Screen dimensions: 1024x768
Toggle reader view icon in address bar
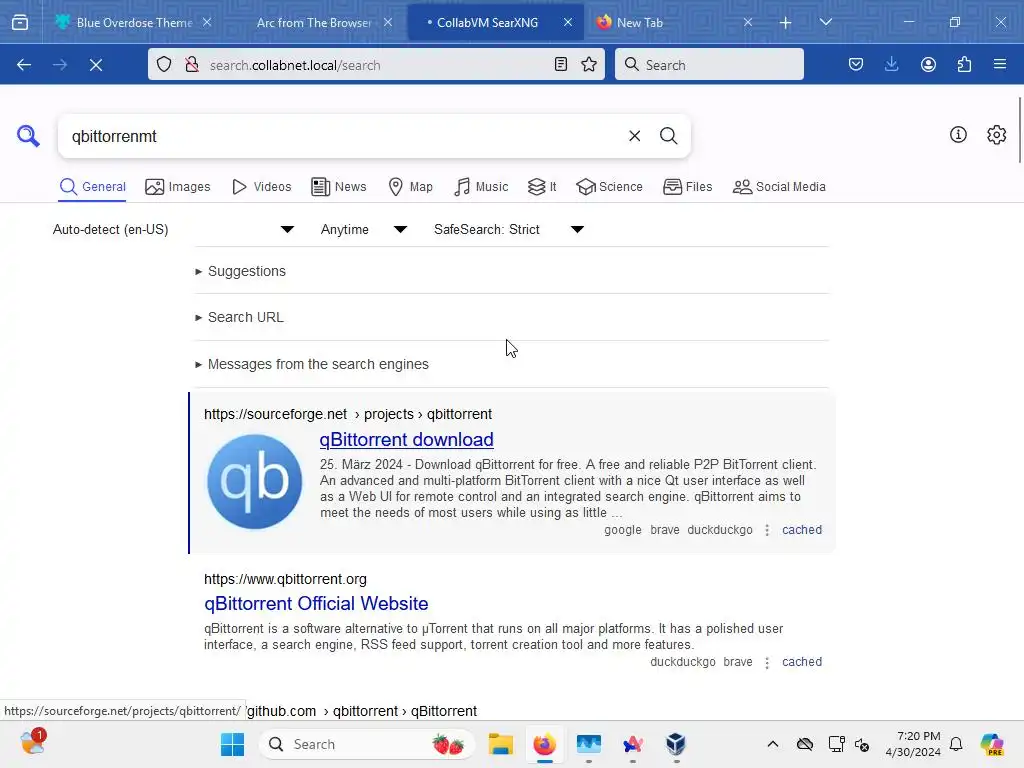click(560, 65)
